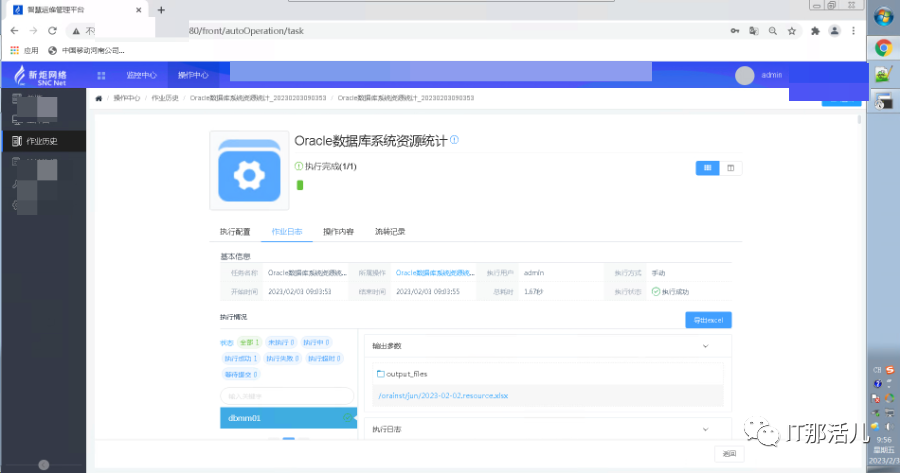This screenshot has height=473, width=900.
Task: Open the Chrome three-dot menu
Action: (x=854, y=31)
